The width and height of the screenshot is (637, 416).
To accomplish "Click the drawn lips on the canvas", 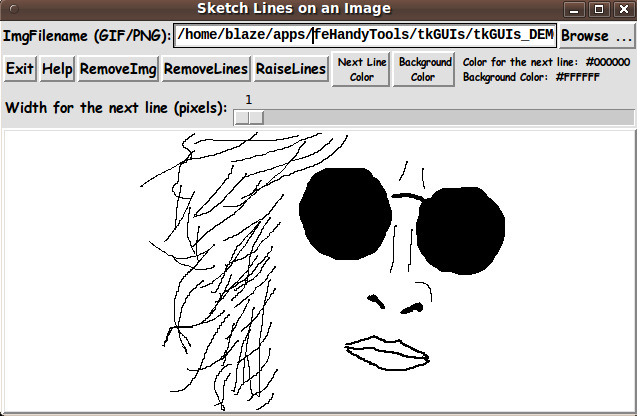I will pyautogui.click(x=386, y=353).
